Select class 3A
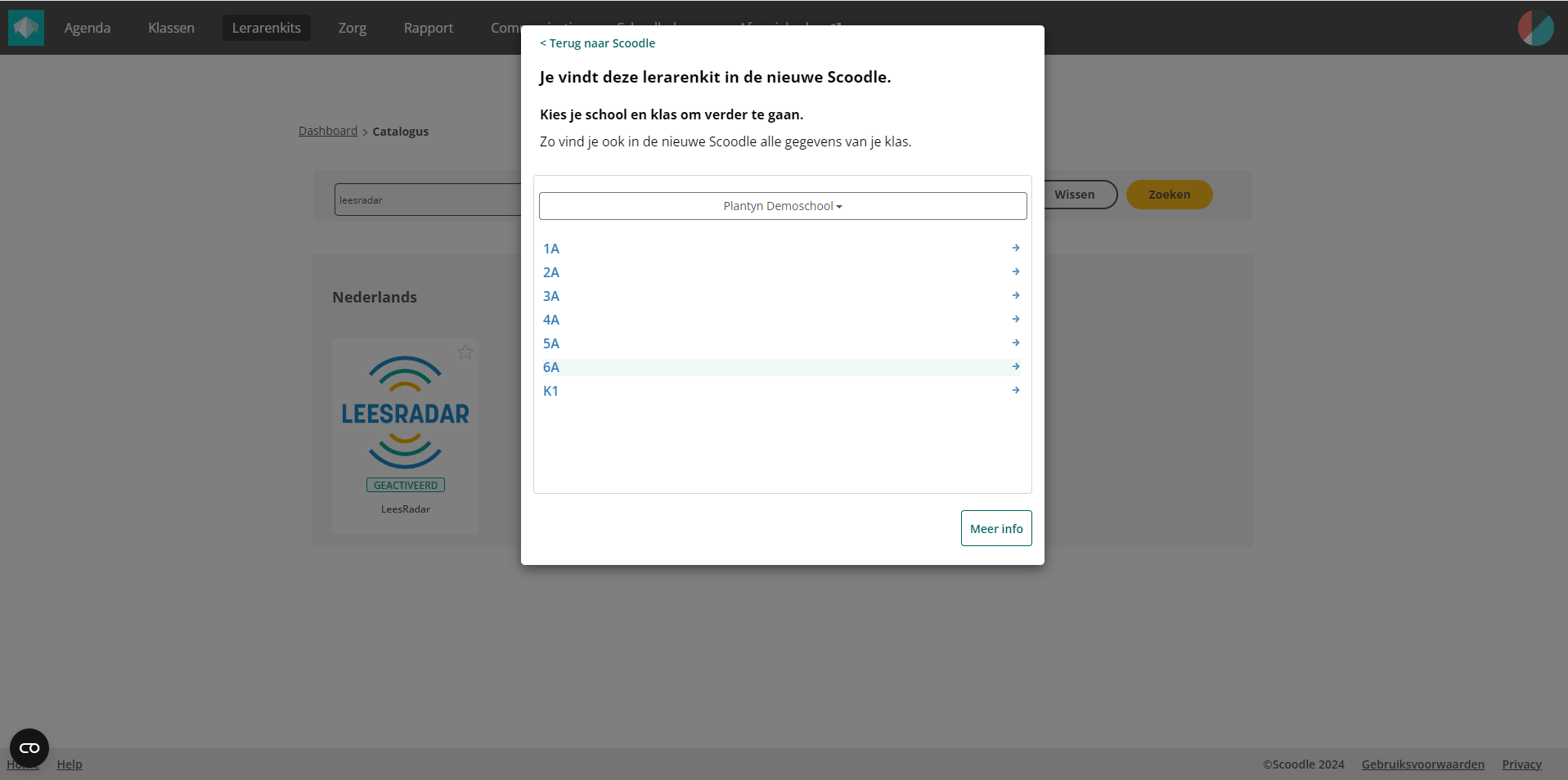The height and width of the screenshot is (780, 1568). coord(781,296)
